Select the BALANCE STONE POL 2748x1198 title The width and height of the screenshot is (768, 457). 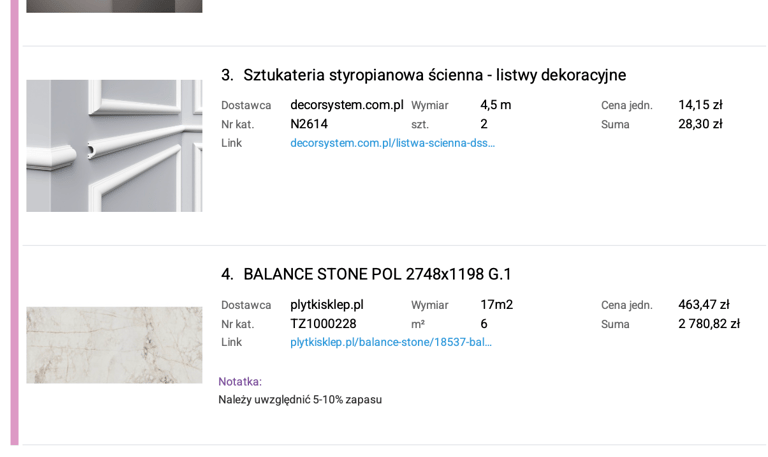pos(377,274)
